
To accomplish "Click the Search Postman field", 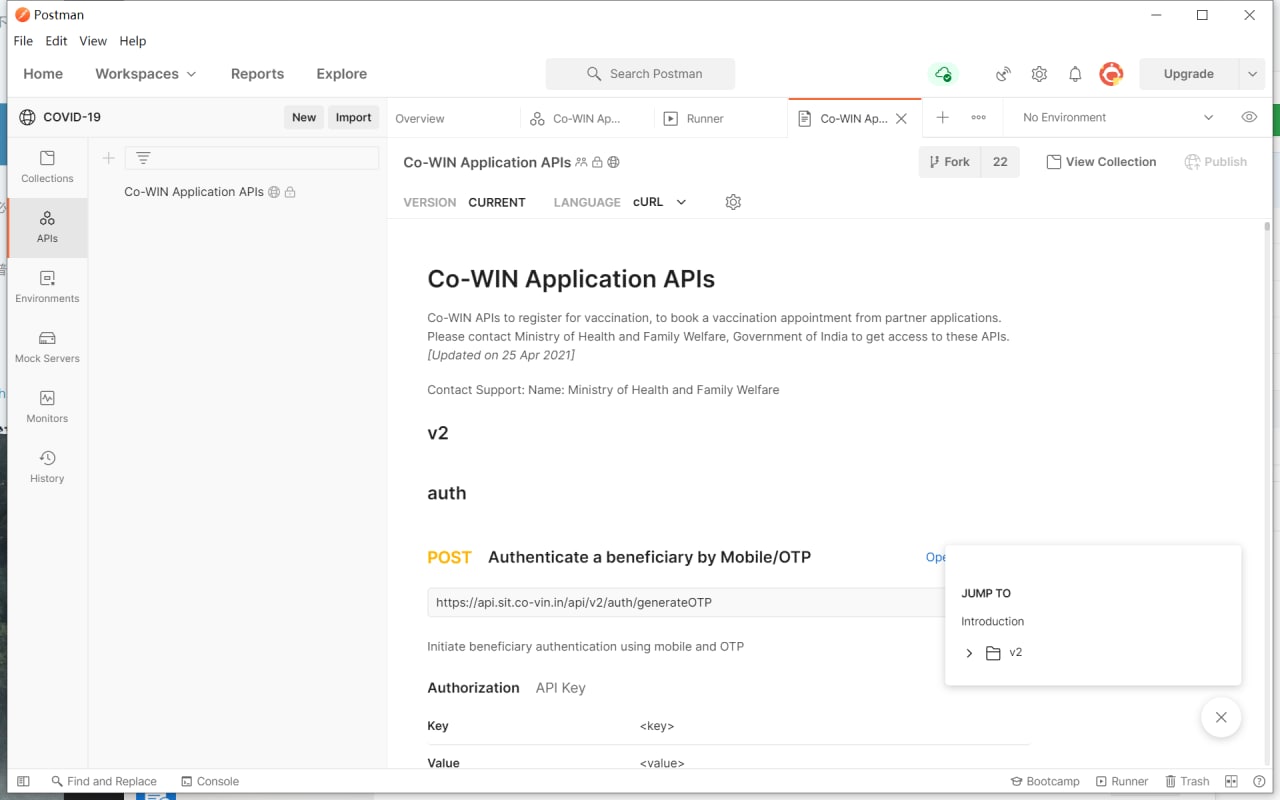I will [x=640, y=74].
